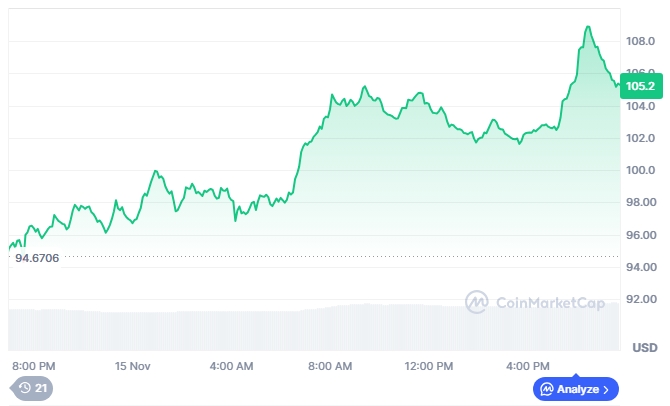
Task: Select the 8:00 AM time marker
Action: click(330, 366)
